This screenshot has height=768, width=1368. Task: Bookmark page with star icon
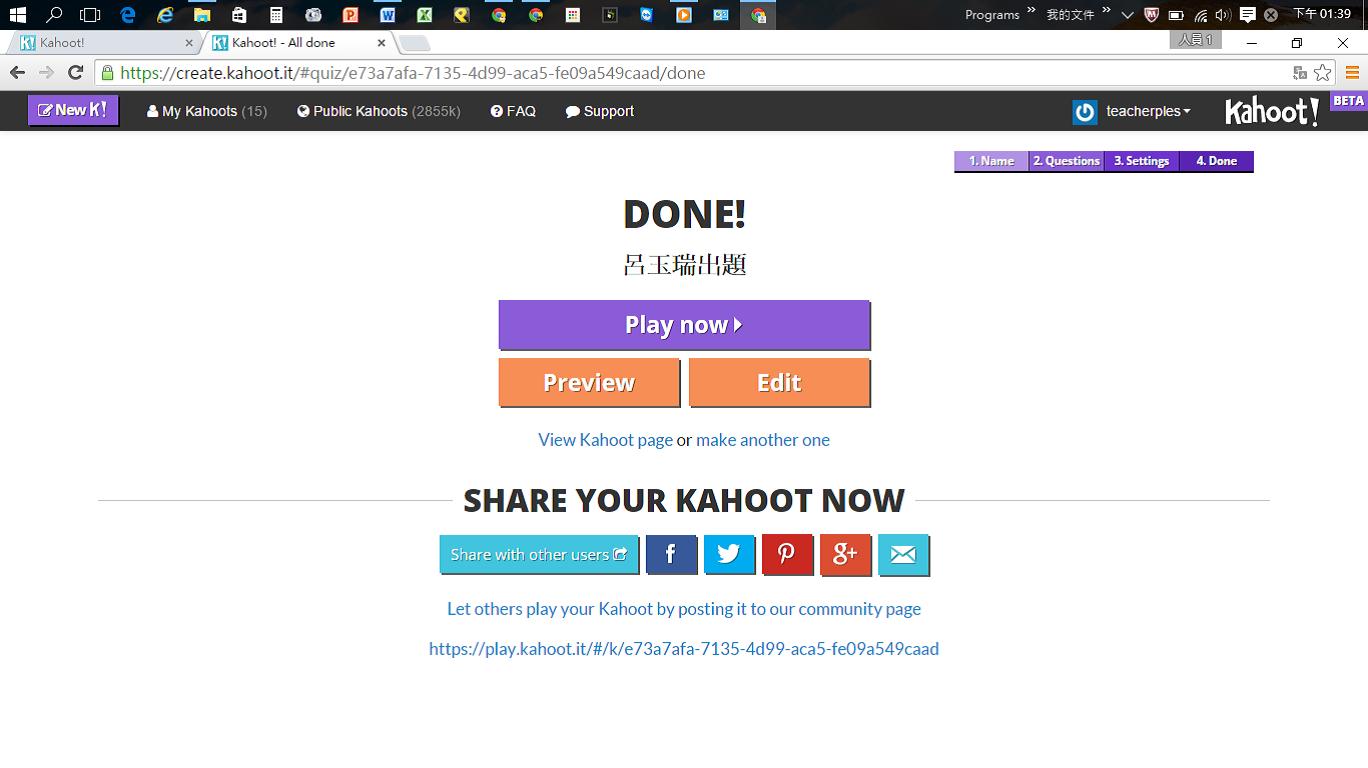pos(1323,72)
